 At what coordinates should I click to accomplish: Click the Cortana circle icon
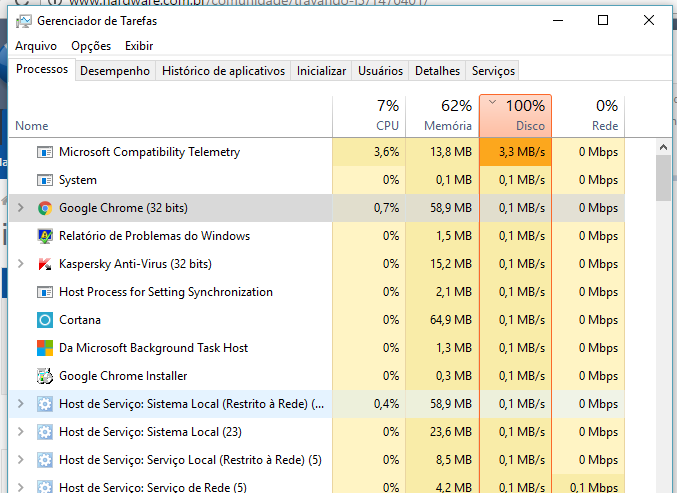tap(45, 320)
